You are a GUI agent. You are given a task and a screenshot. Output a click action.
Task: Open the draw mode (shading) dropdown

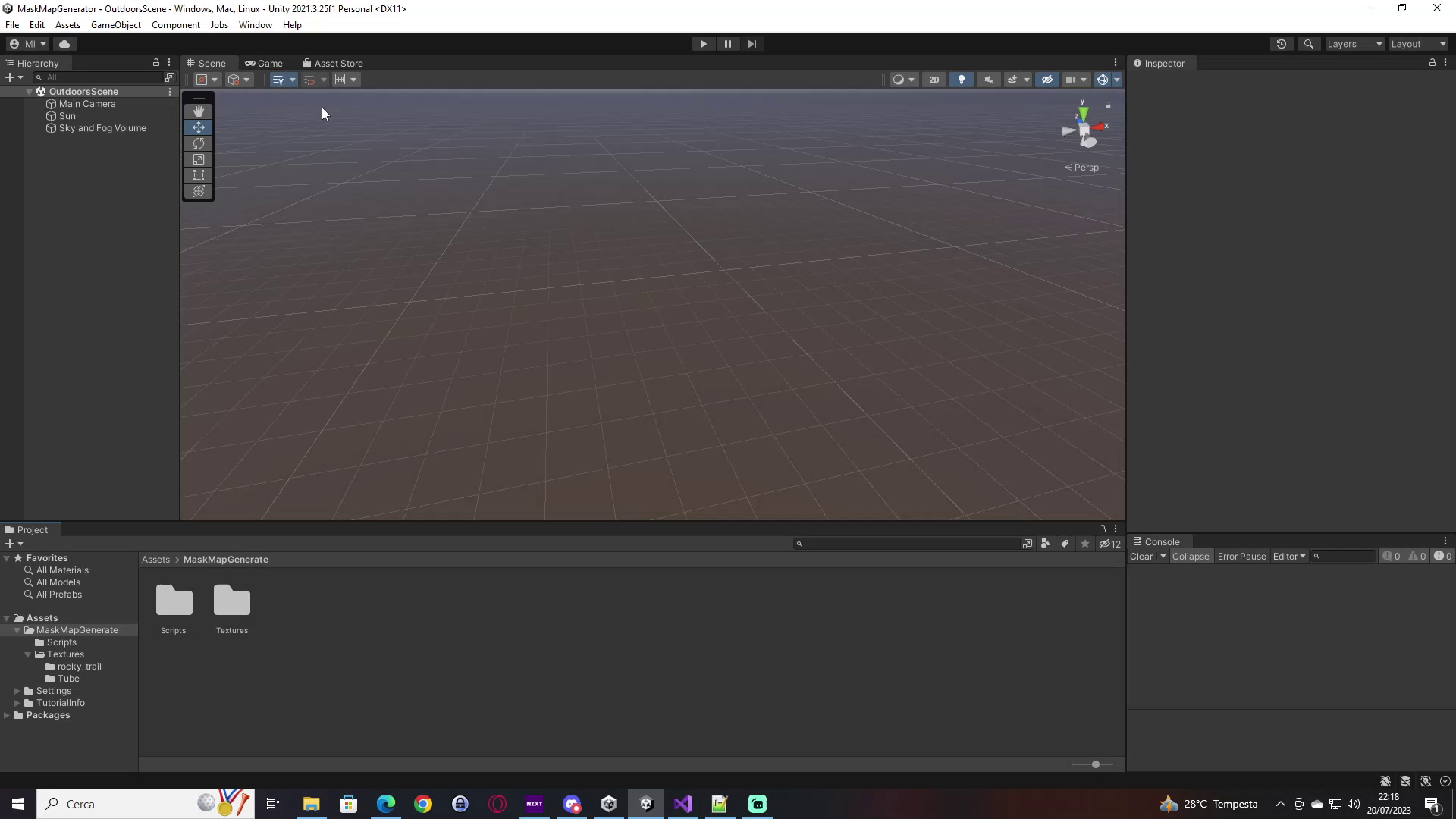click(x=904, y=80)
